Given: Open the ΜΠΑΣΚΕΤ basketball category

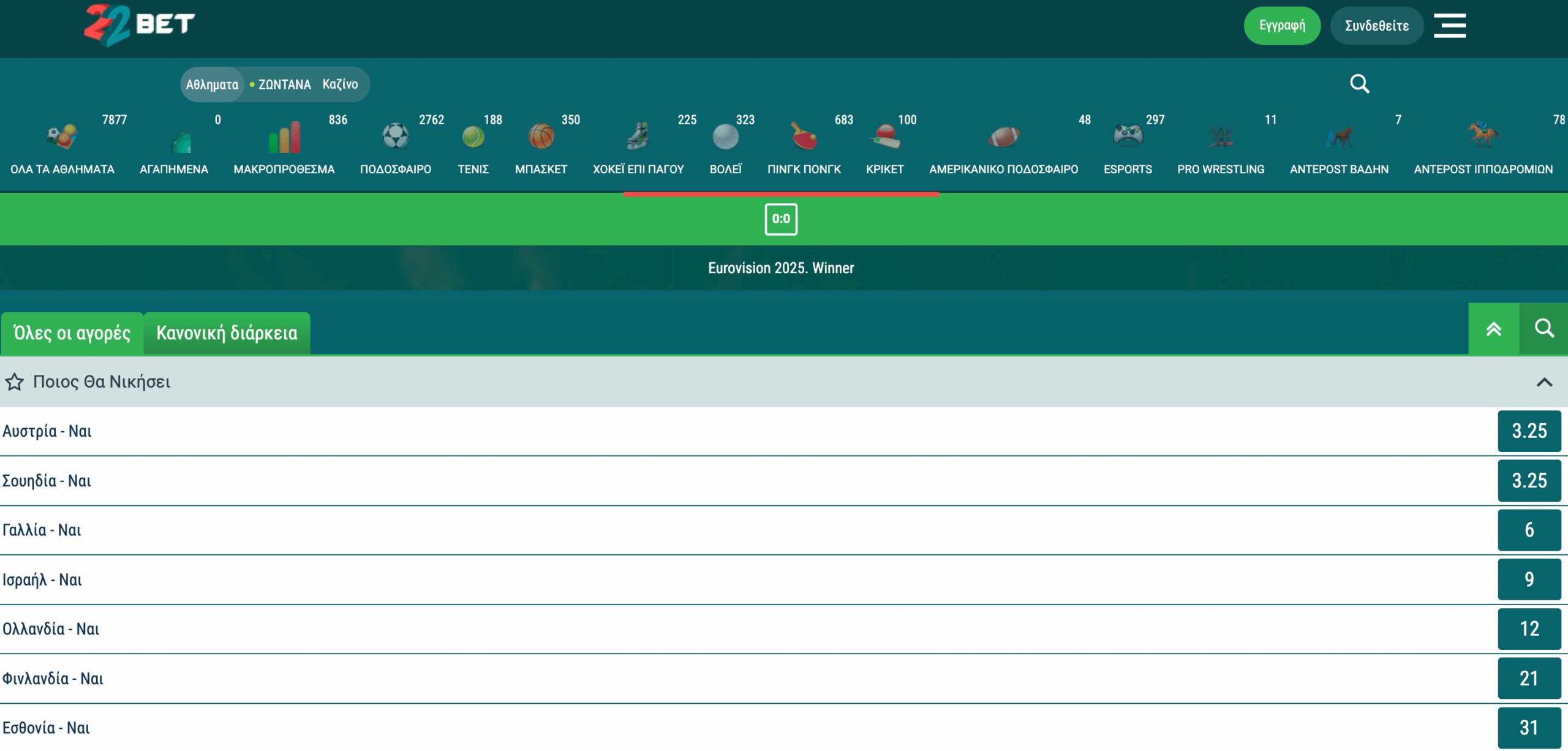Looking at the screenshot, I should 541,136.
